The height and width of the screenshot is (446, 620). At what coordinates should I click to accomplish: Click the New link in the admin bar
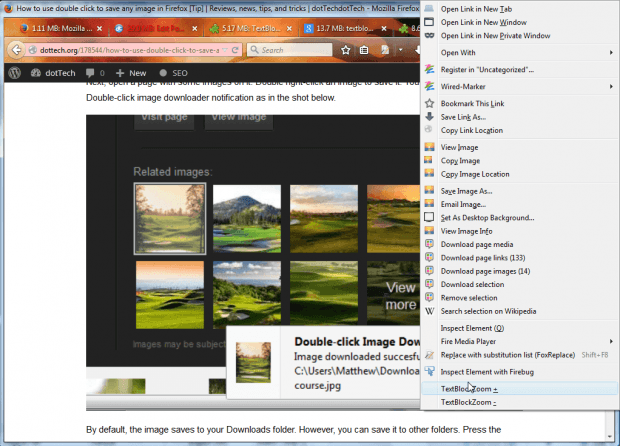point(131,73)
